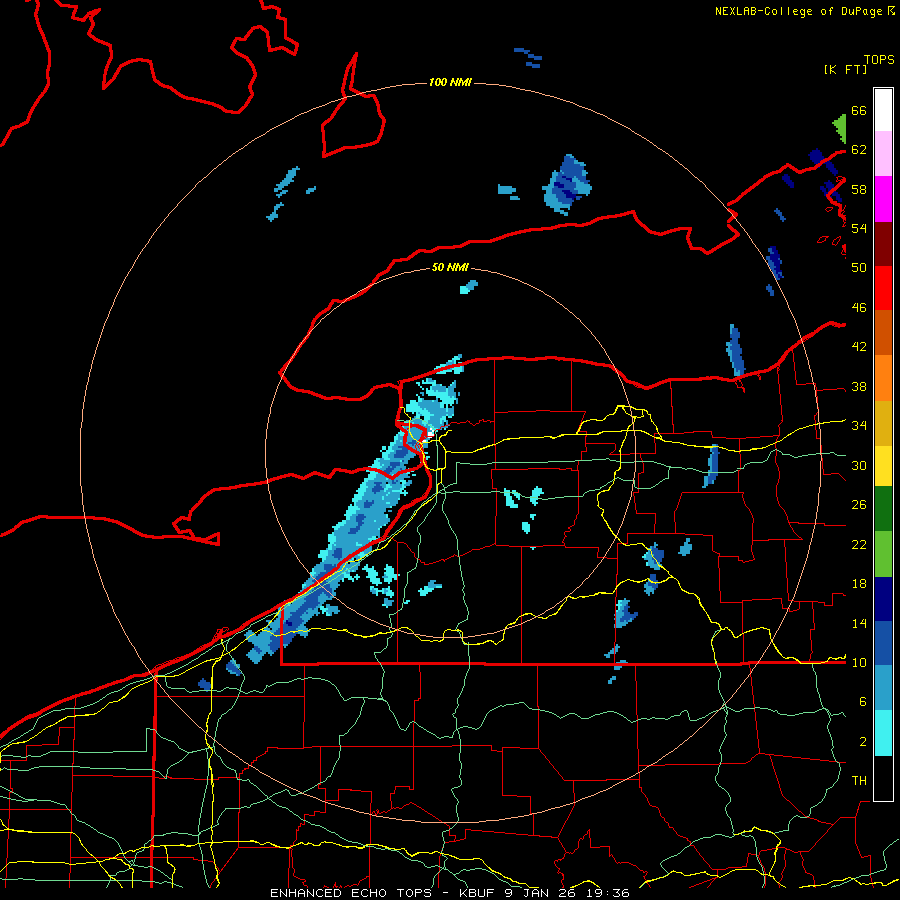Click the white swatch on the tops legend

tap(883, 110)
